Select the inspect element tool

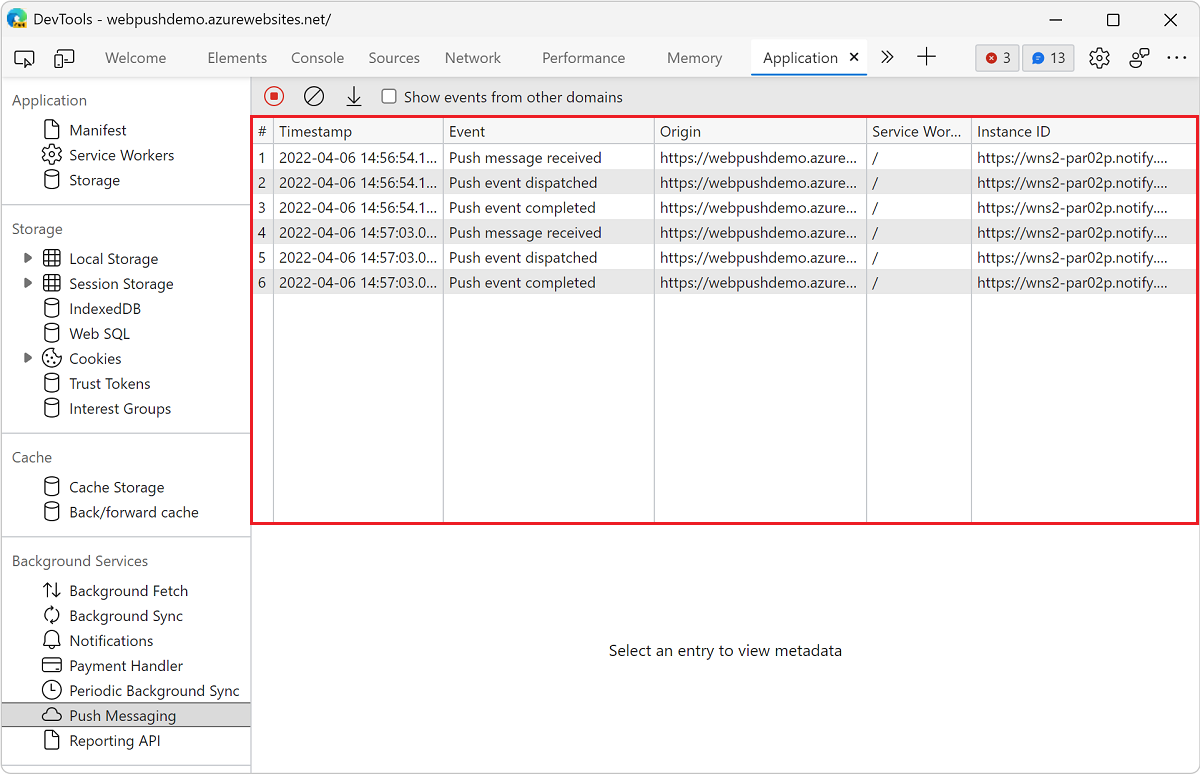(x=24, y=58)
